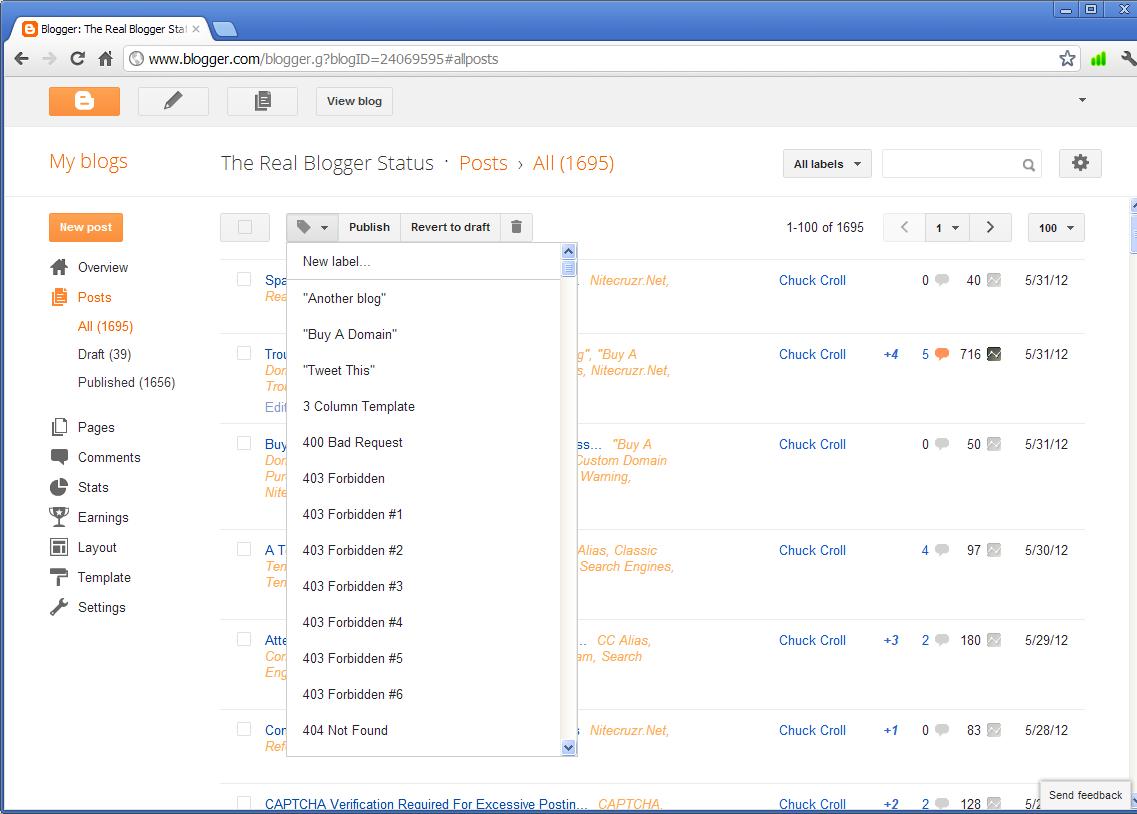Screen dimensions: 1137x814
Task: Click the orange Blogger home icon
Action: (x=84, y=101)
